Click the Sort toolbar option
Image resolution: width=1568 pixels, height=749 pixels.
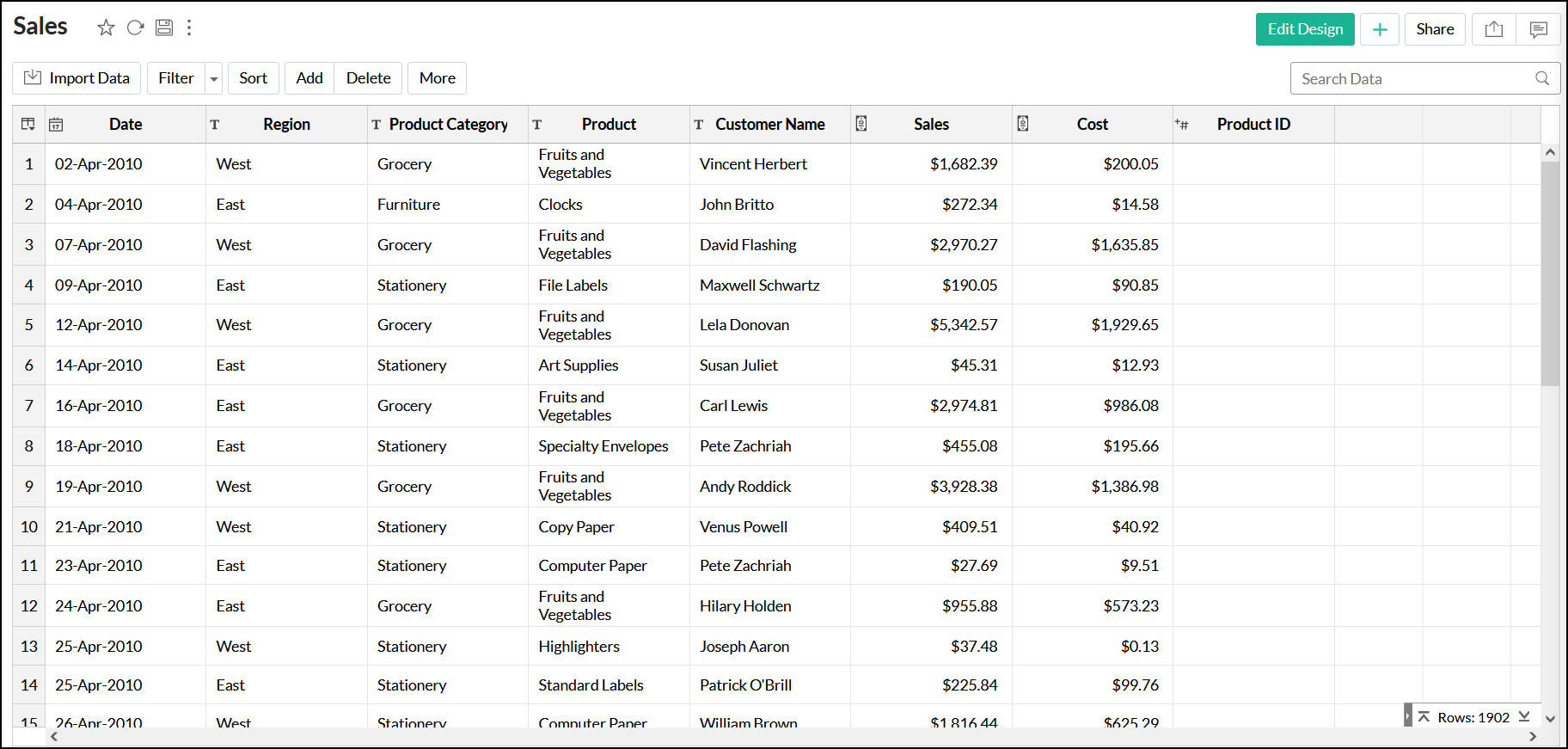(253, 78)
